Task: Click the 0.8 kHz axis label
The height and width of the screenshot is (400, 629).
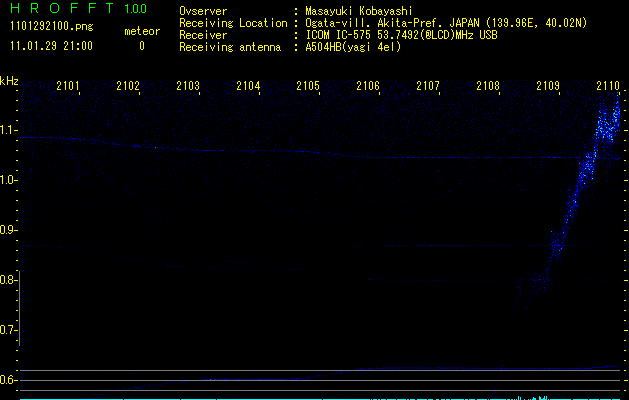Action: click(7, 280)
